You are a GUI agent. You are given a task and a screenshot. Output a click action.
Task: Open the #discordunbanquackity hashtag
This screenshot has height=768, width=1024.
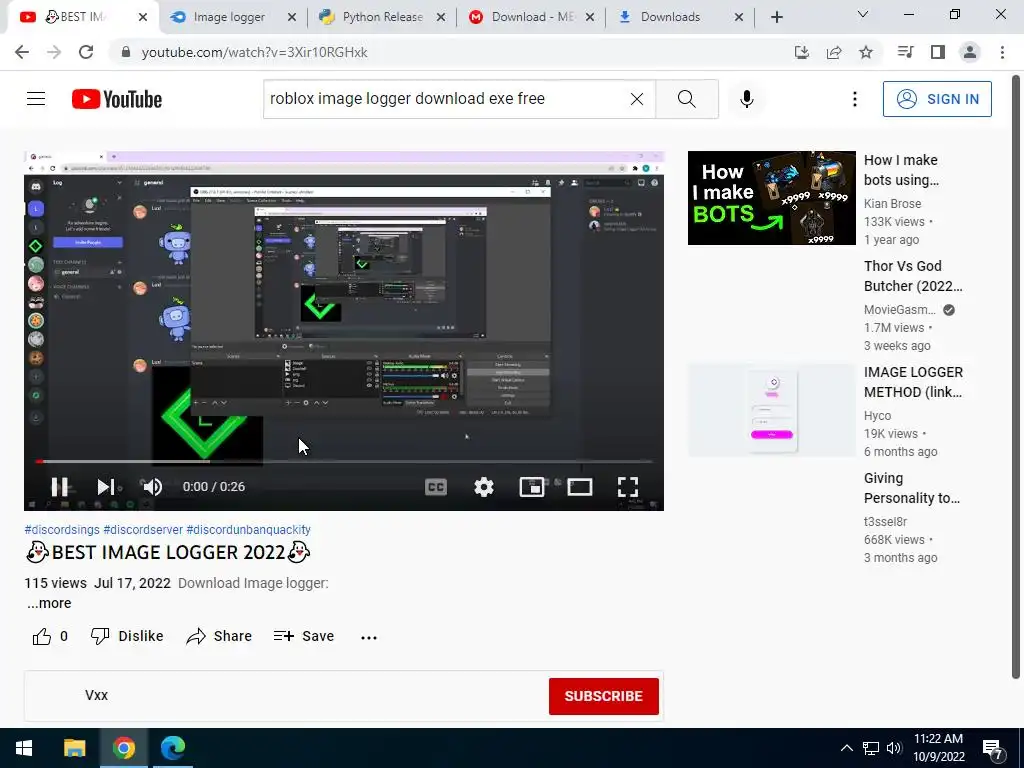point(248,530)
